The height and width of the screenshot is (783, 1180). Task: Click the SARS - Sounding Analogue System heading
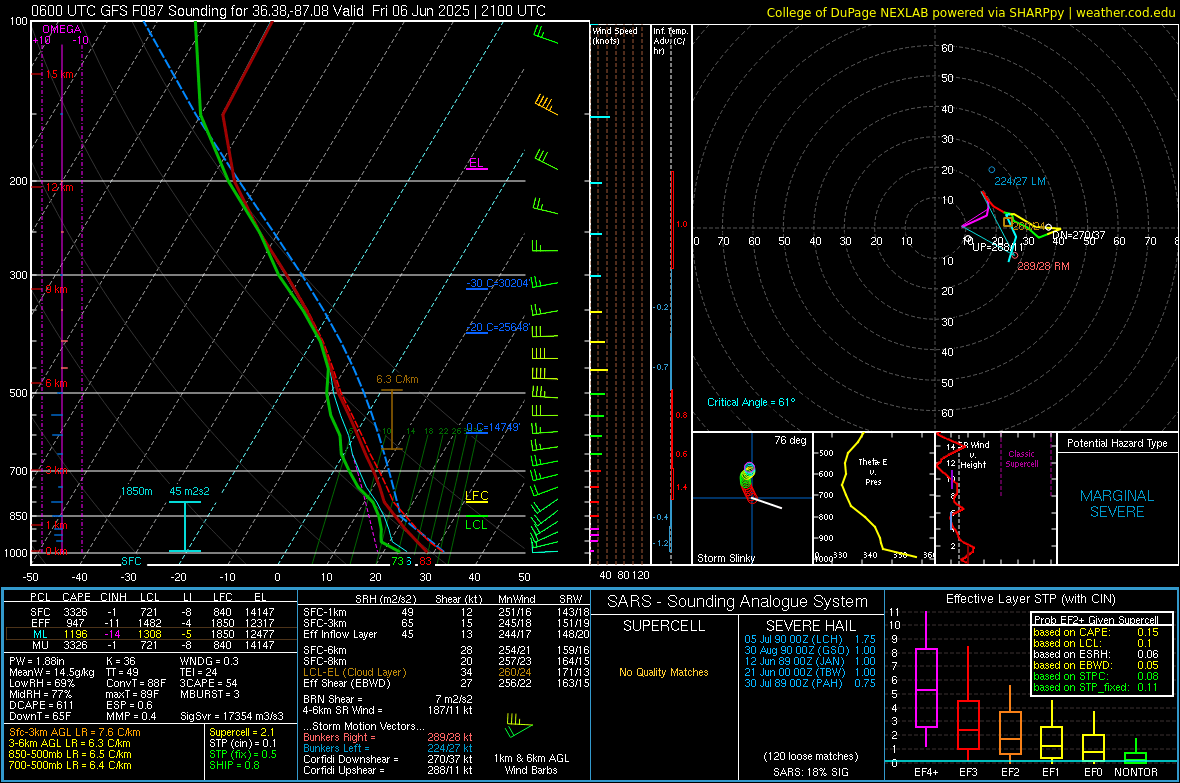tap(738, 602)
